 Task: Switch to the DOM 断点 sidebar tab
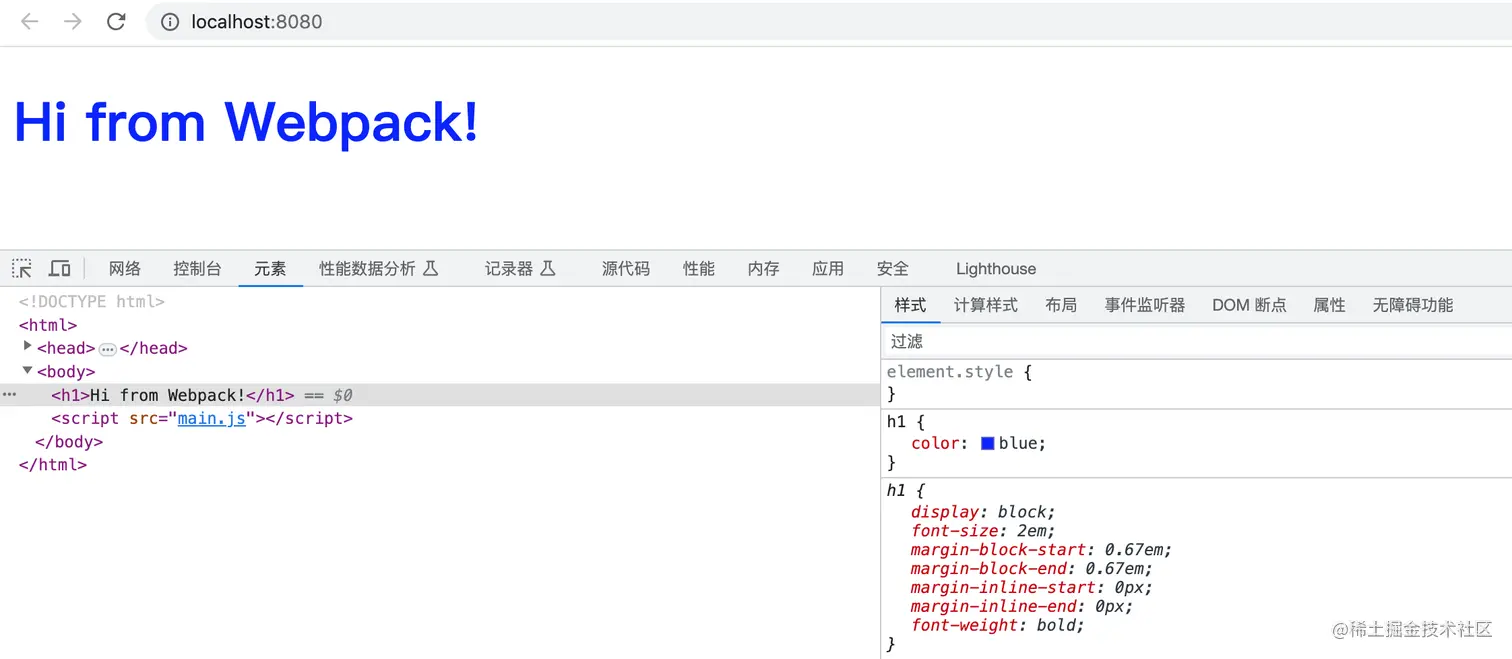coord(1249,305)
